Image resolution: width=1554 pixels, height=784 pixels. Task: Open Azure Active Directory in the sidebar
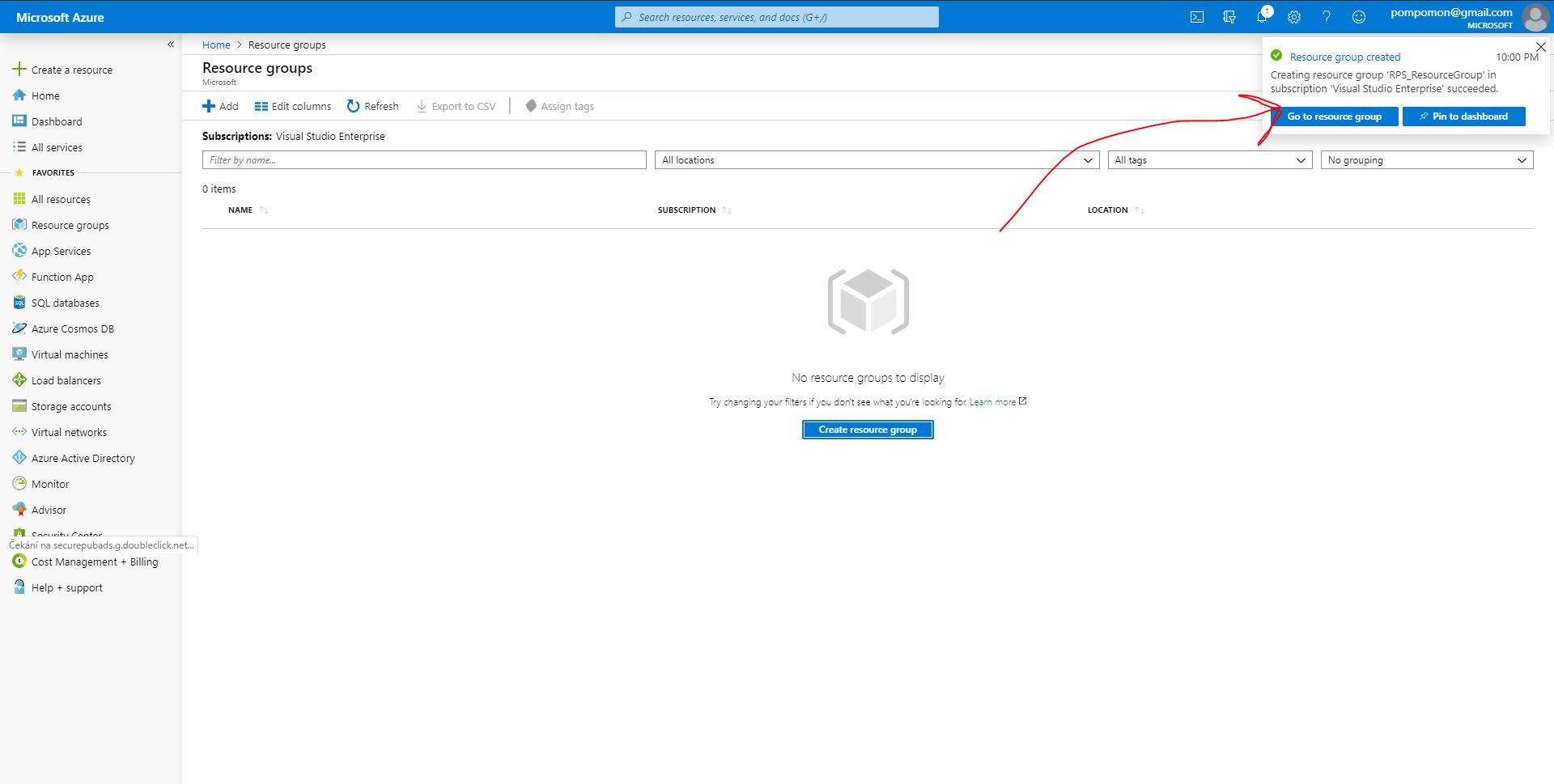pyautogui.click(x=83, y=458)
